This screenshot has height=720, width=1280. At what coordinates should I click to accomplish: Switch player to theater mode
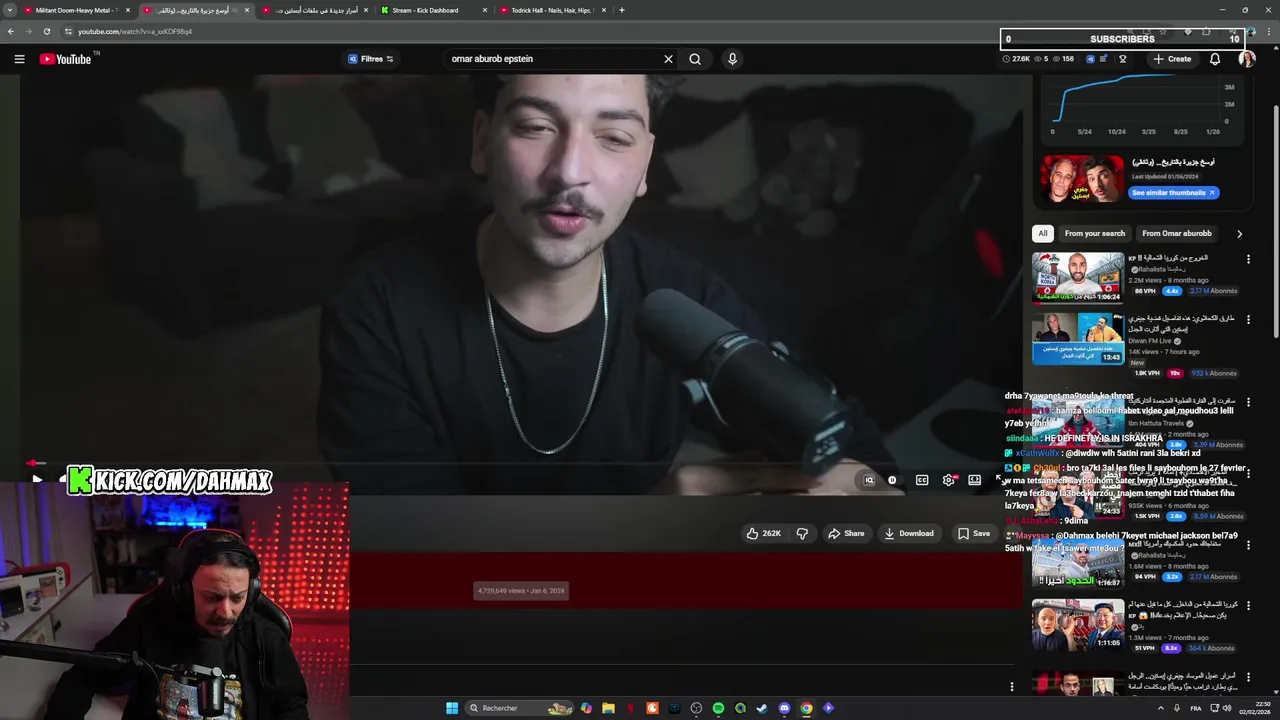974,480
